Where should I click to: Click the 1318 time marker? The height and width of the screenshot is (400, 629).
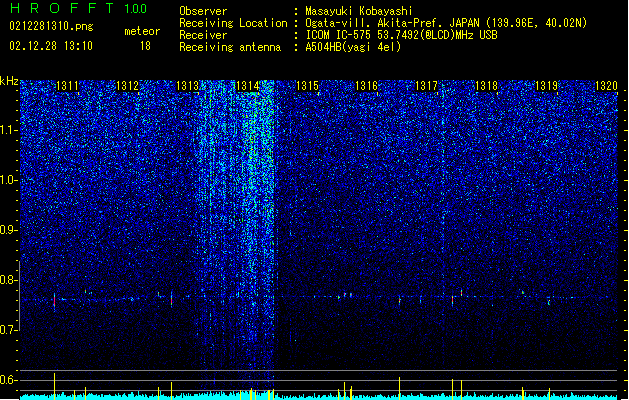(x=486, y=86)
